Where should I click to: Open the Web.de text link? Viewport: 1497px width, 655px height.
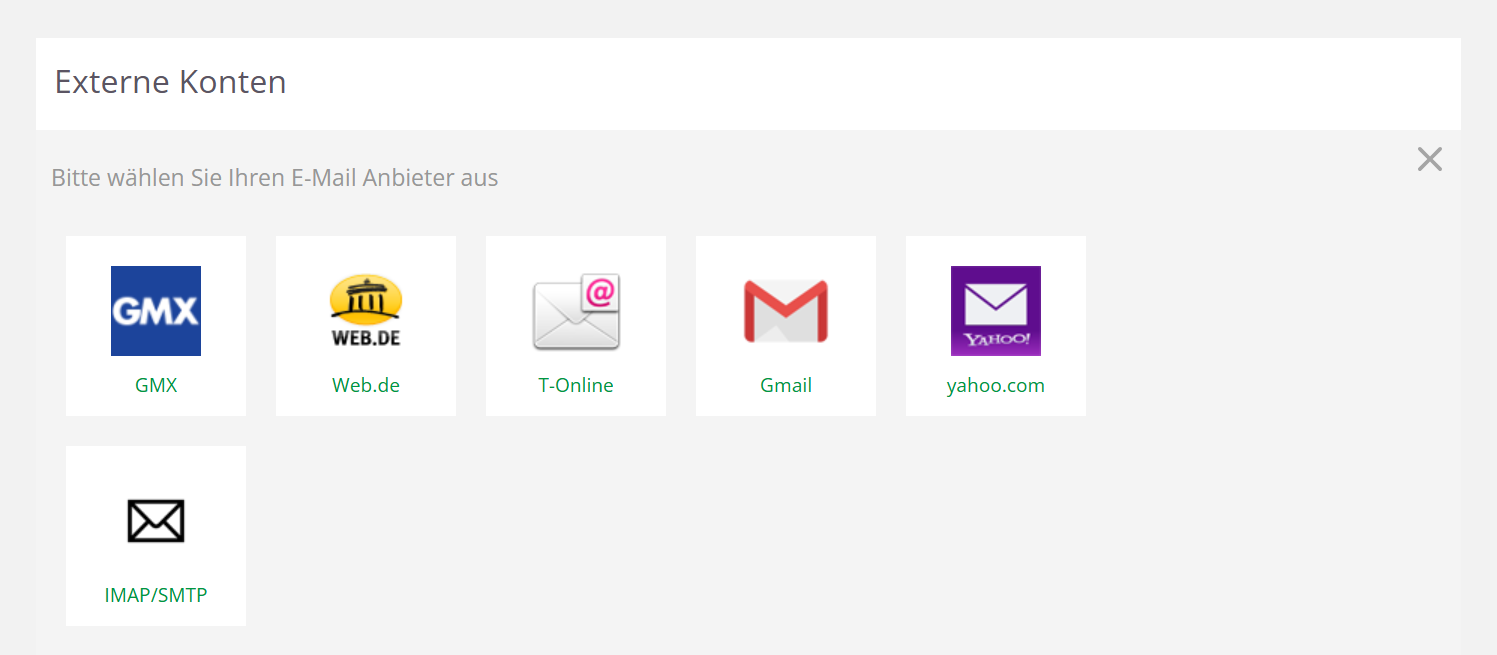(366, 385)
